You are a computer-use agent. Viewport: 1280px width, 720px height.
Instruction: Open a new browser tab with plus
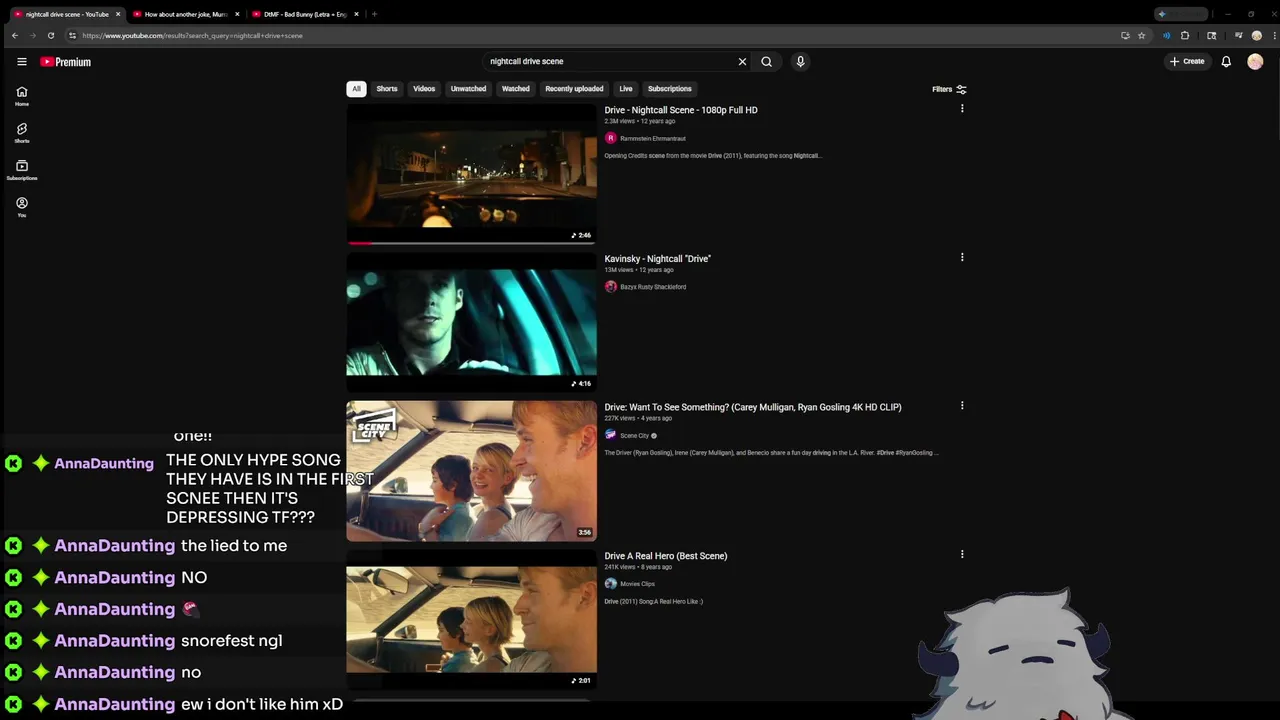(x=374, y=14)
